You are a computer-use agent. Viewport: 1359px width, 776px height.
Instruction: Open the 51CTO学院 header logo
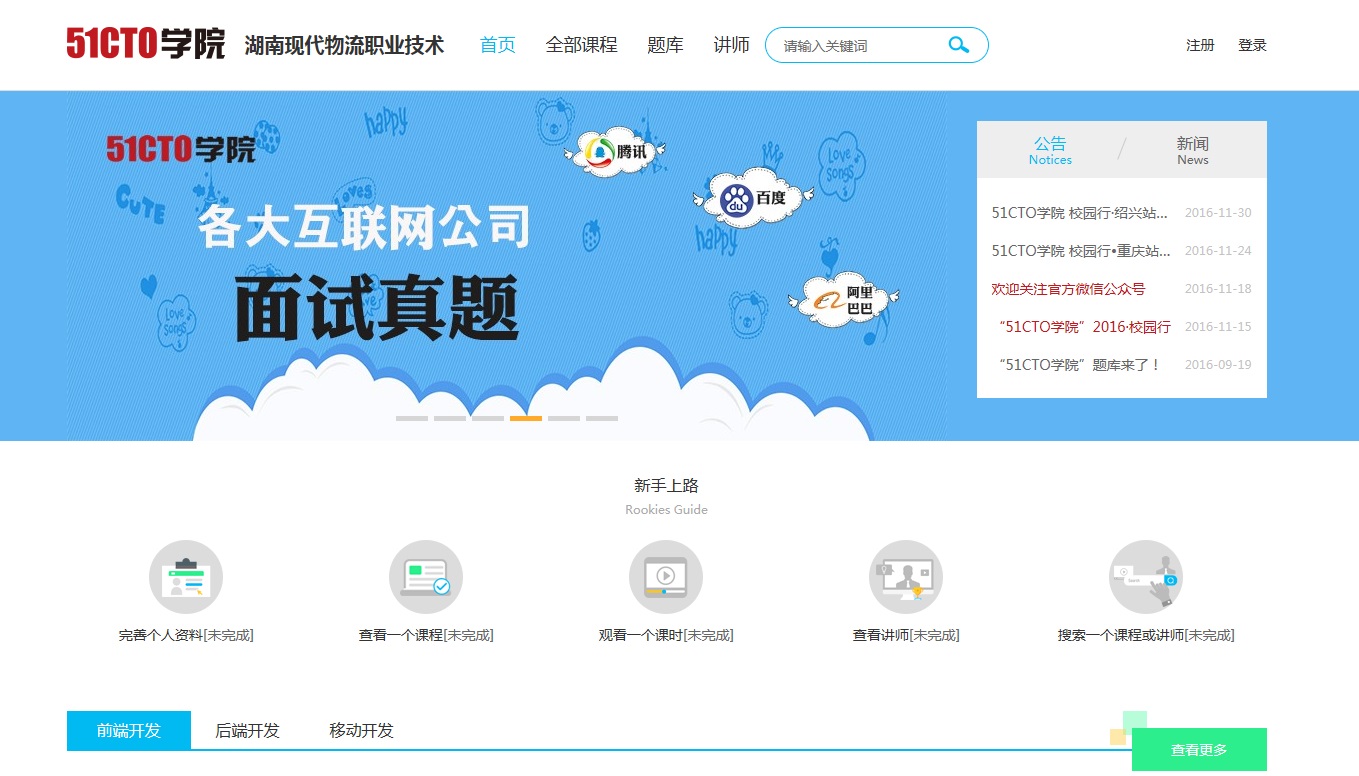click(146, 44)
